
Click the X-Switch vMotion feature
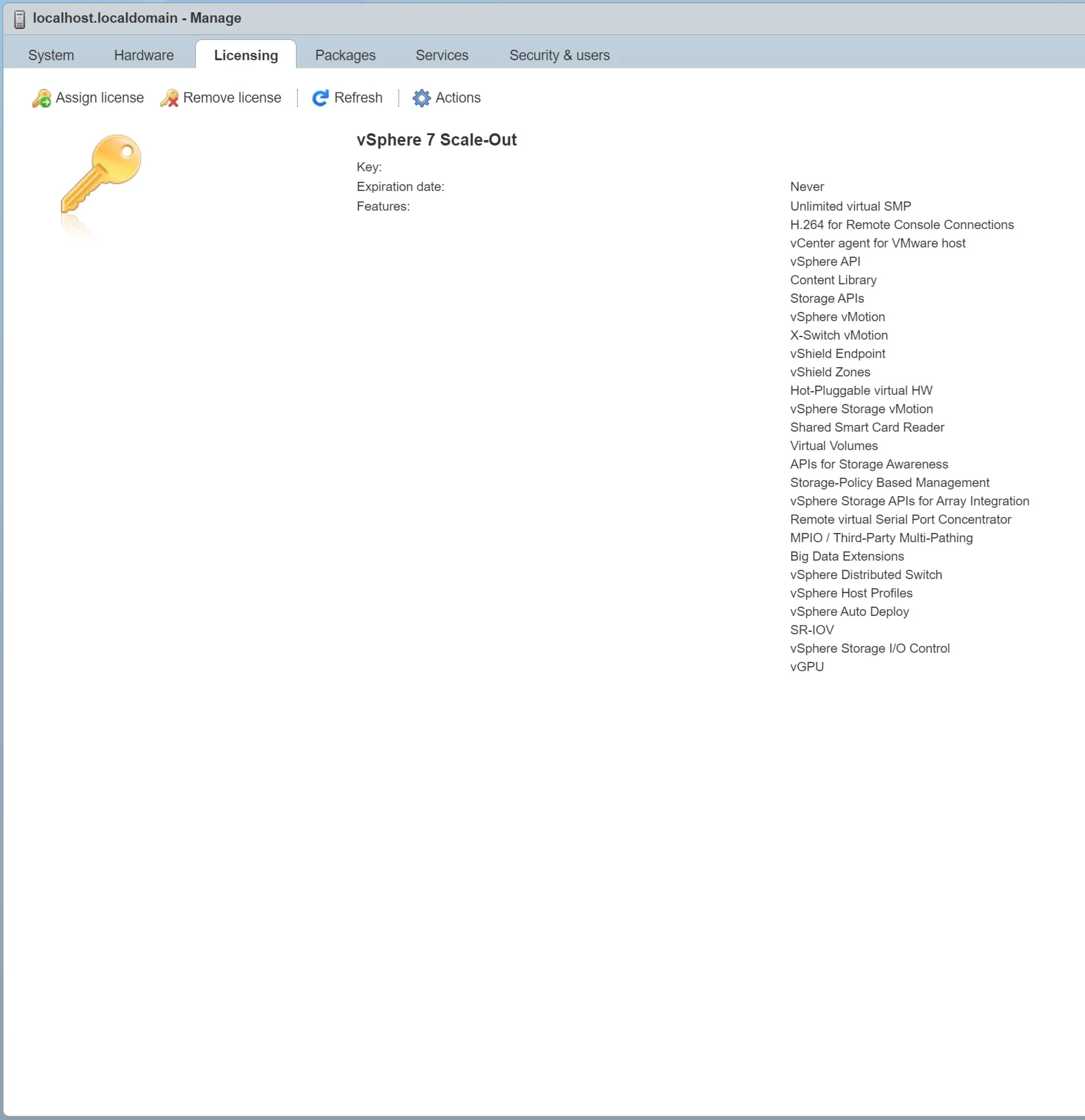point(839,335)
